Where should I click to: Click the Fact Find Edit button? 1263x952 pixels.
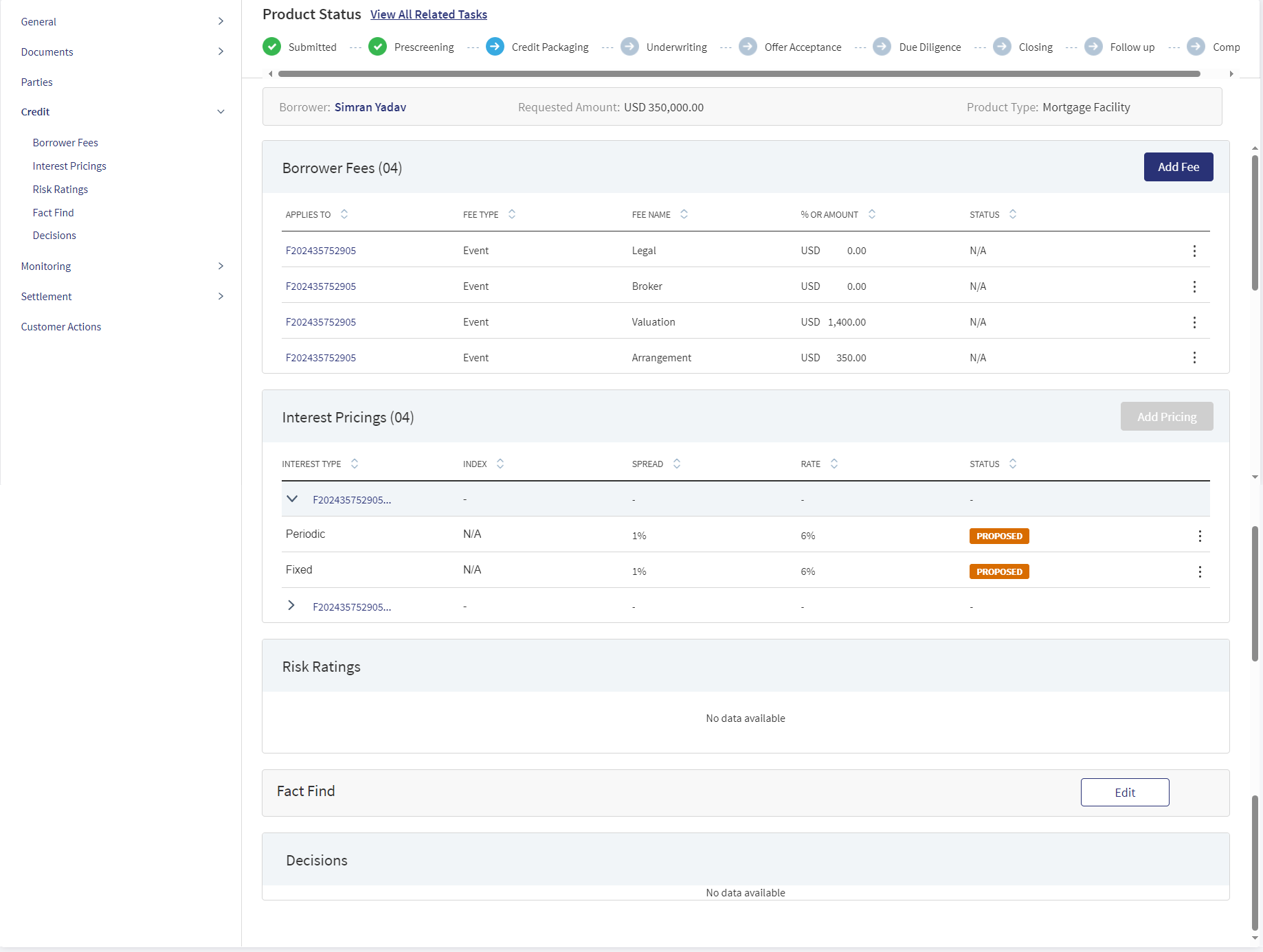pyautogui.click(x=1125, y=792)
